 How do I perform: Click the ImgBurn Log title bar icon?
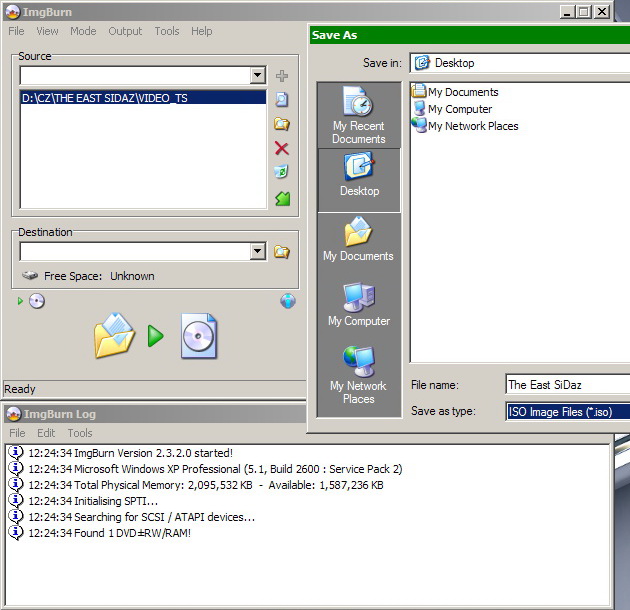pos(14,414)
